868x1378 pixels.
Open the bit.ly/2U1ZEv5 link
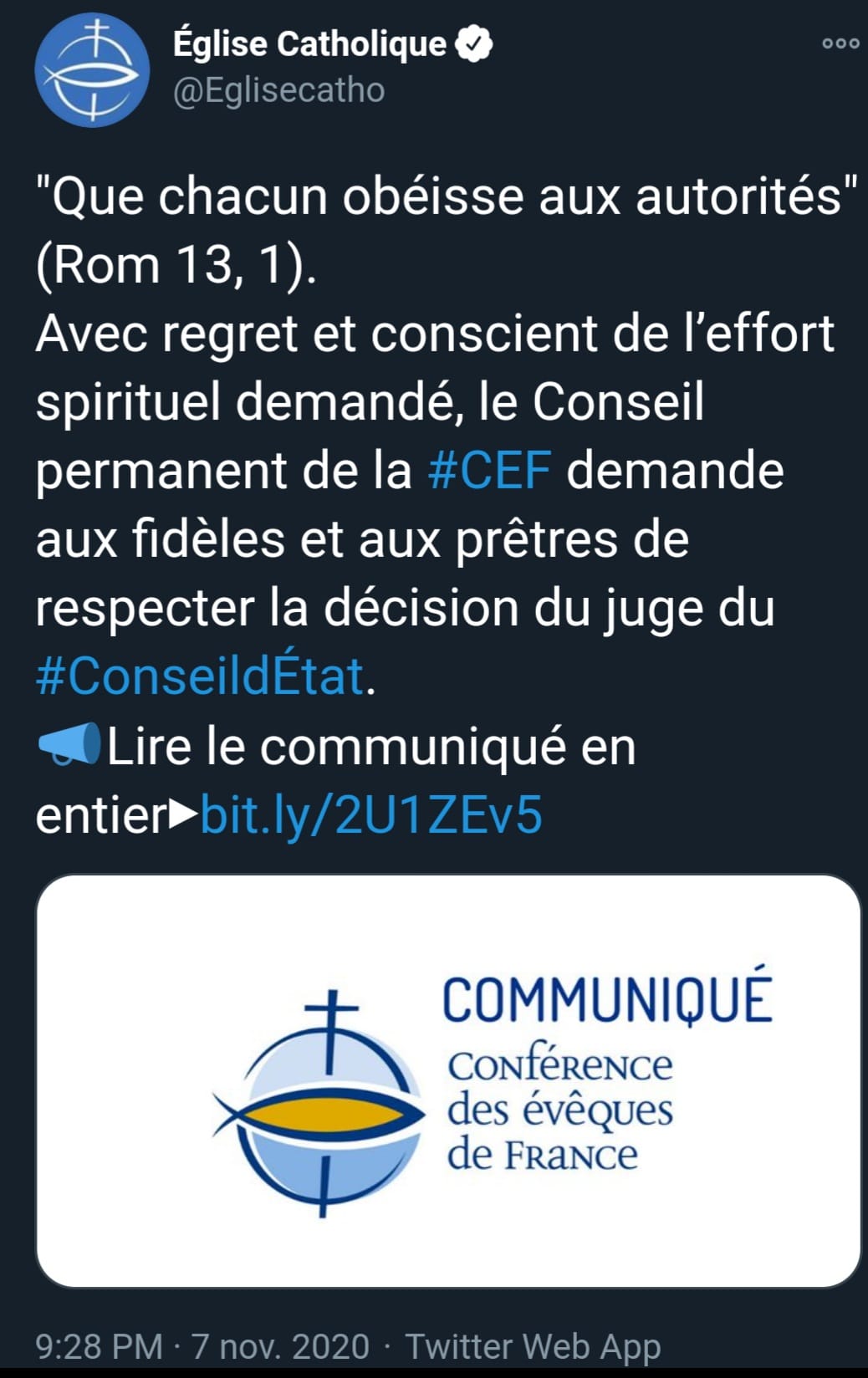(x=372, y=814)
